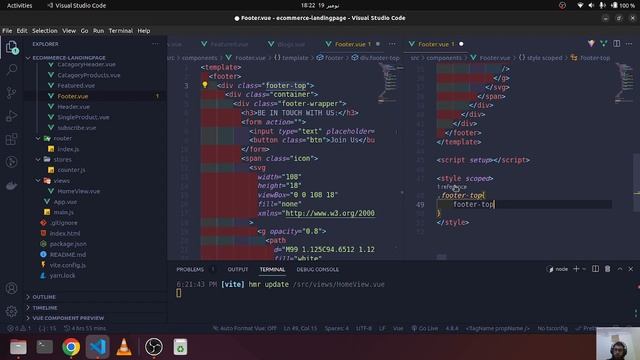Viewport: 640px width, 360px height.
Task: Kill terminal with trash icon
Action: (x=607, y=269)
